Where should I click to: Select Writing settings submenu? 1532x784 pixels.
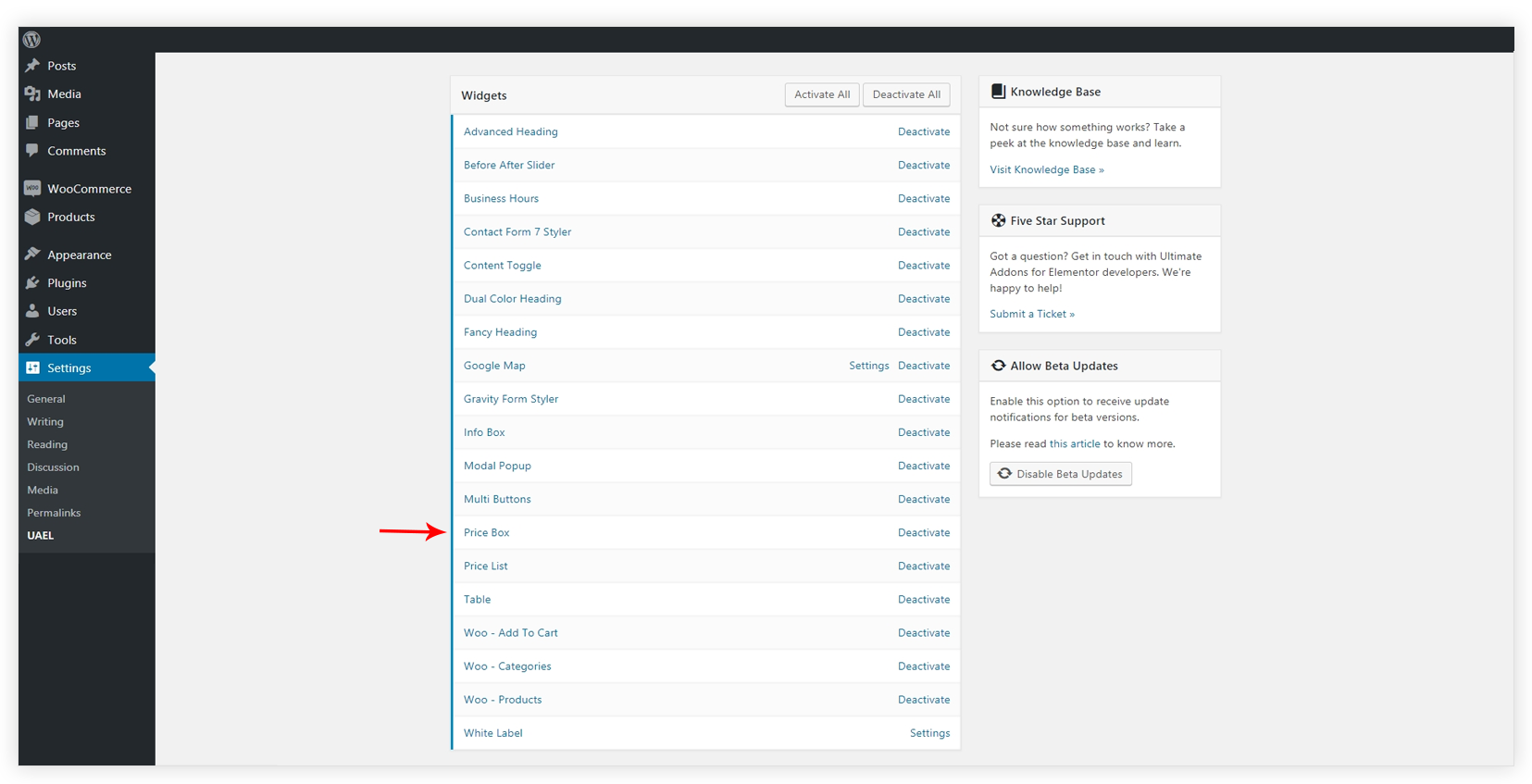pyautogui.click(x=45, y=421)
